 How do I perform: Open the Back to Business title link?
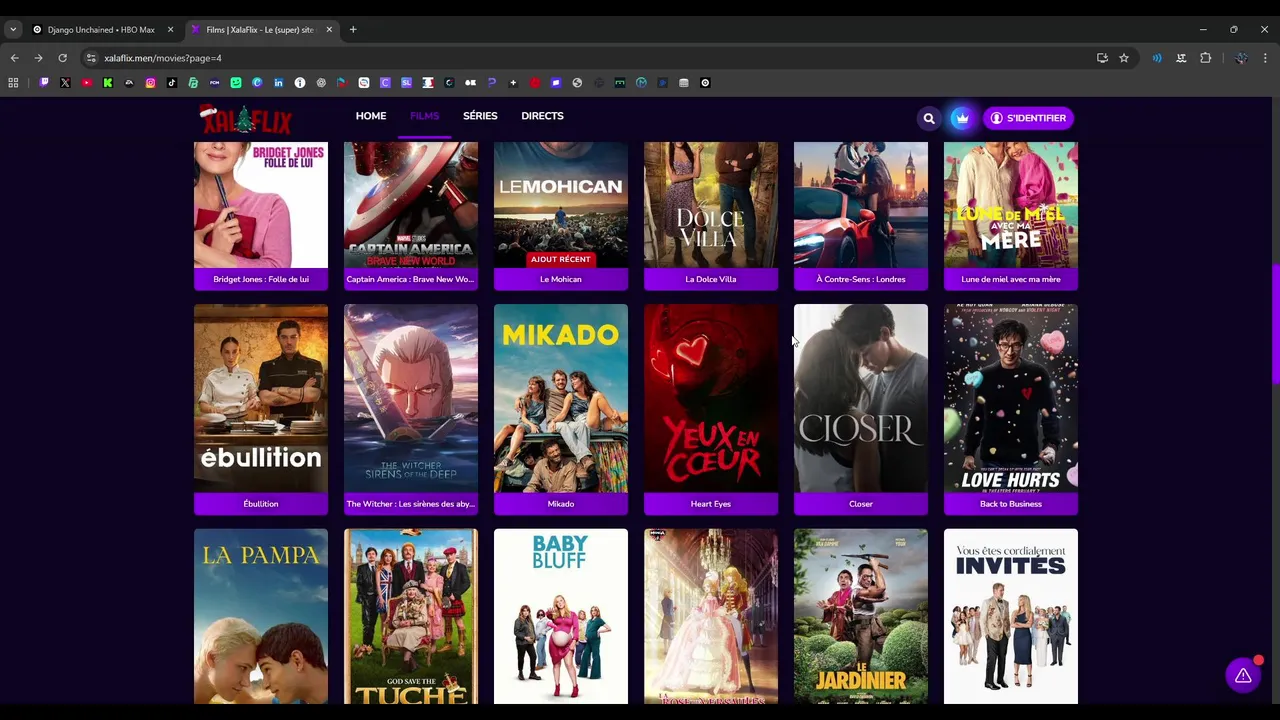pos(1011,504)
